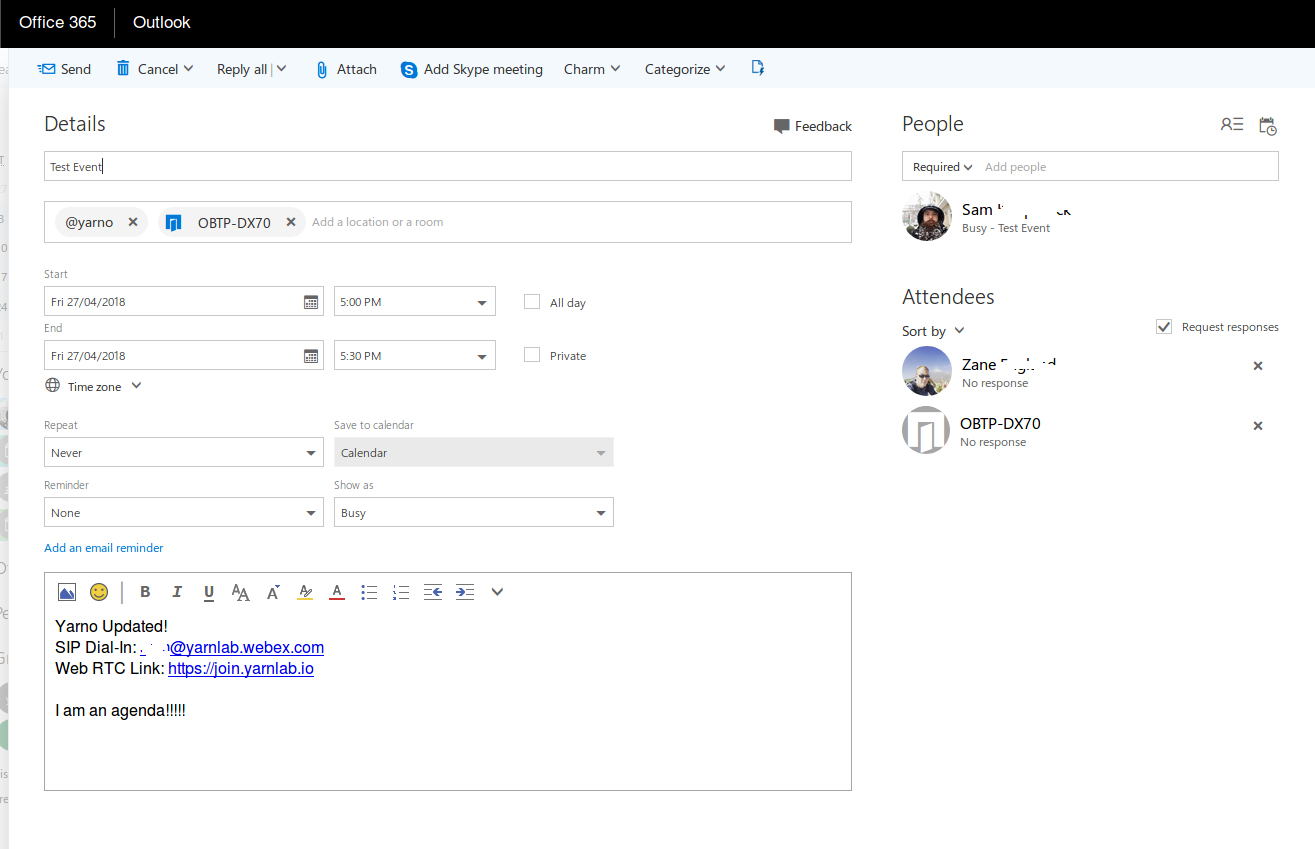
Task: Click the Test Event title field
Action: tap(448, 166)
